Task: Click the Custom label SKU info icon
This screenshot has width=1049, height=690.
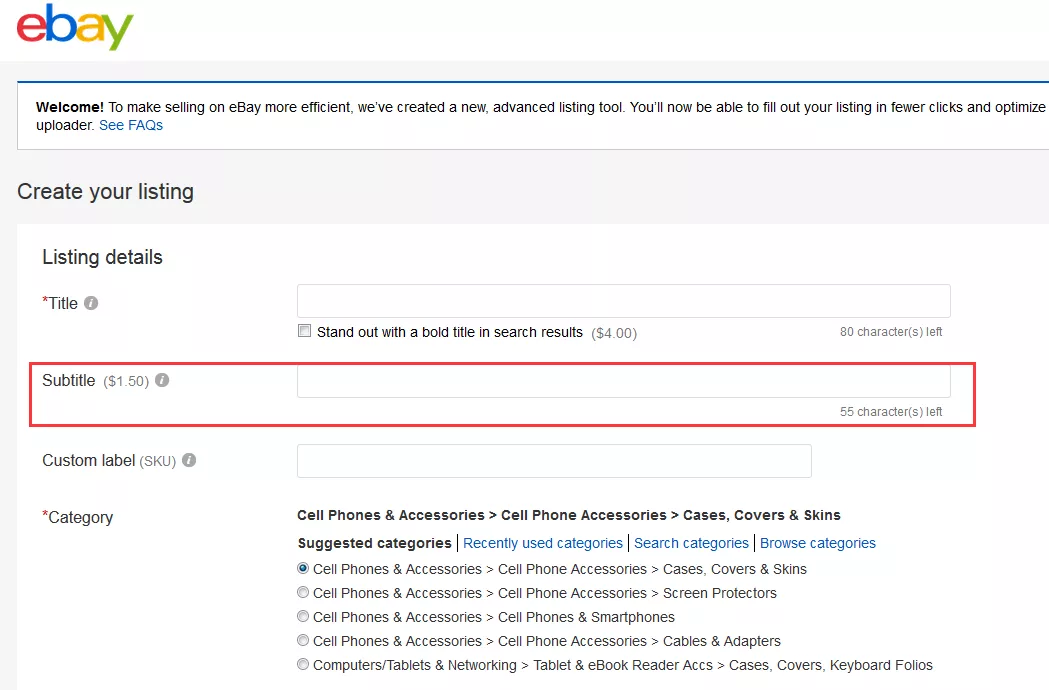Action: (189, 461)
